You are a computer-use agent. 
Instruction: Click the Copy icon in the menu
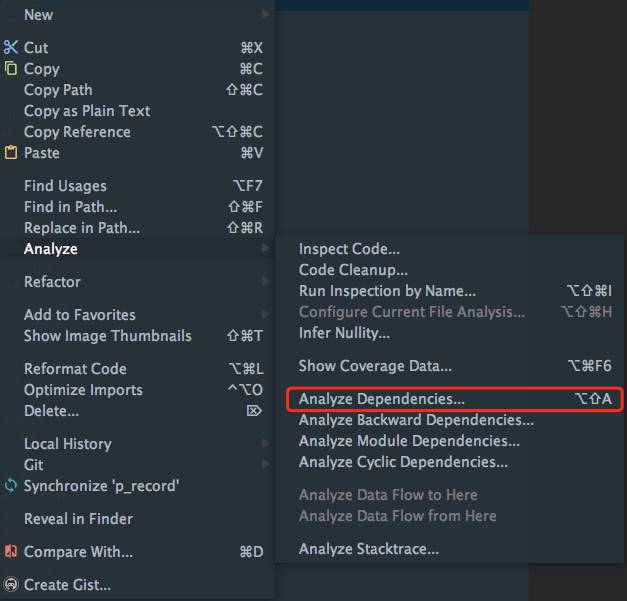tap(11, 69)
